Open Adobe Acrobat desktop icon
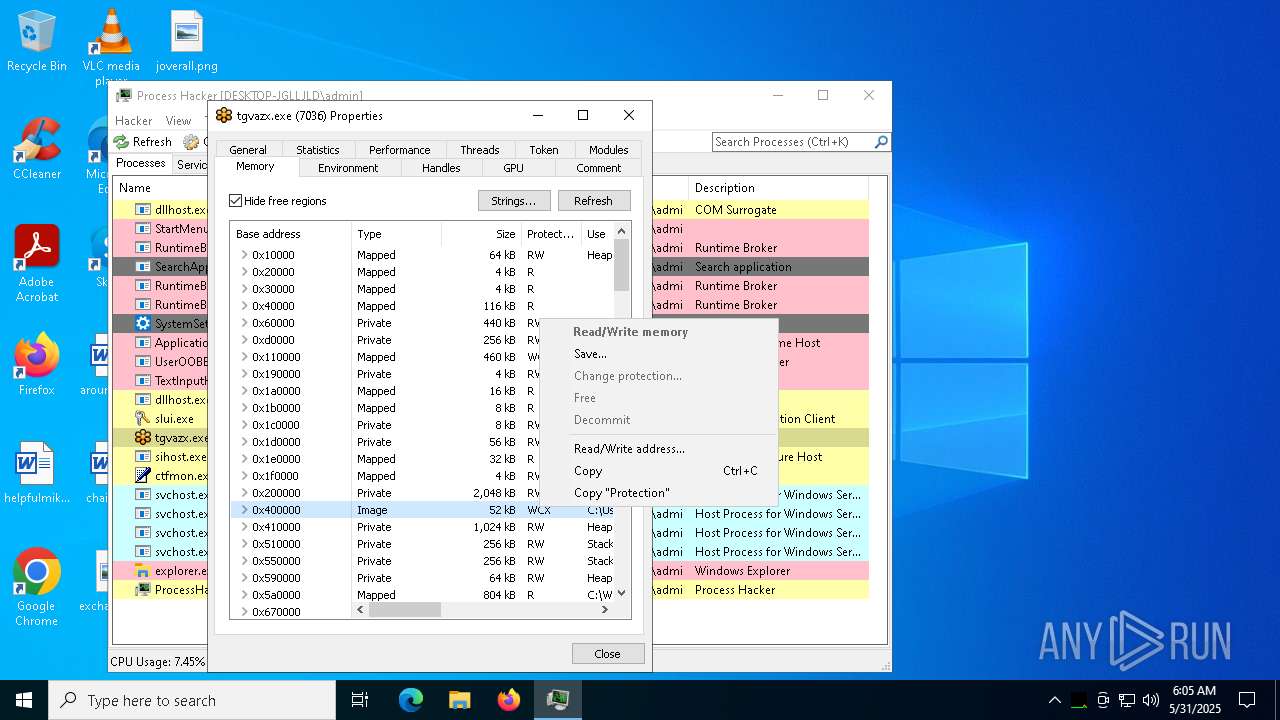1280x720 pixels. 36,264
